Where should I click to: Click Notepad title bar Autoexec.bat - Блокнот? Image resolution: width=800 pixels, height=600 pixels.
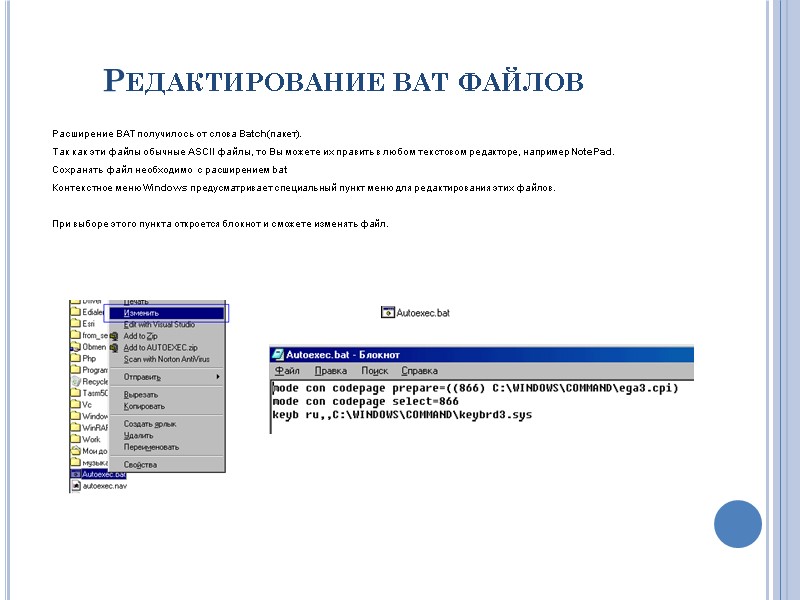click(x=482, y=355)
